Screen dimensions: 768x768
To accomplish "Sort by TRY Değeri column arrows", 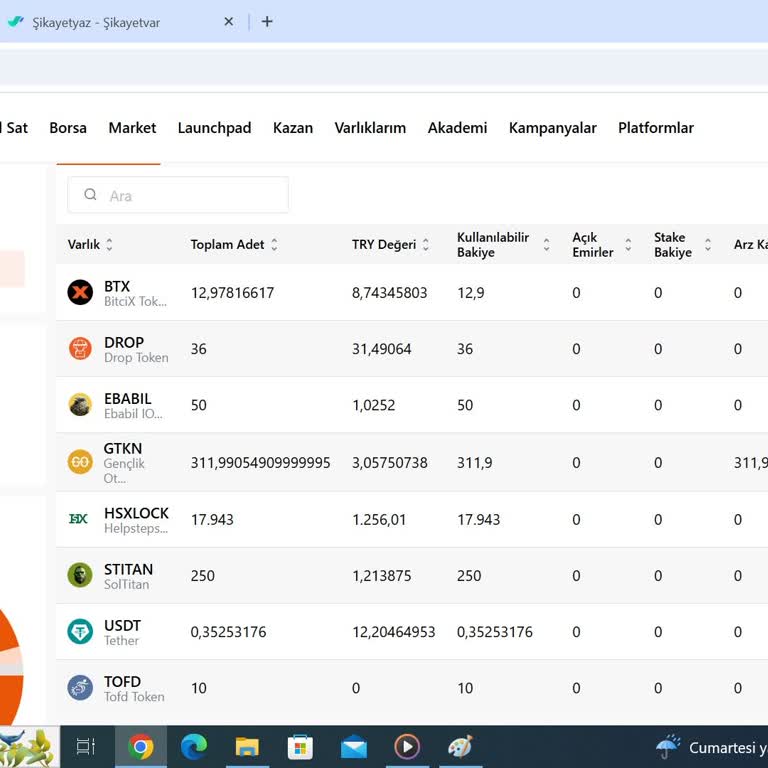I will pyautogui.click(x=426, y=244).
